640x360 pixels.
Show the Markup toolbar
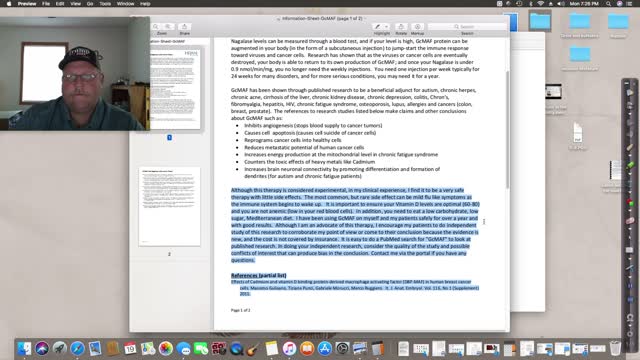pyautogui.click(x=417, y=27)
